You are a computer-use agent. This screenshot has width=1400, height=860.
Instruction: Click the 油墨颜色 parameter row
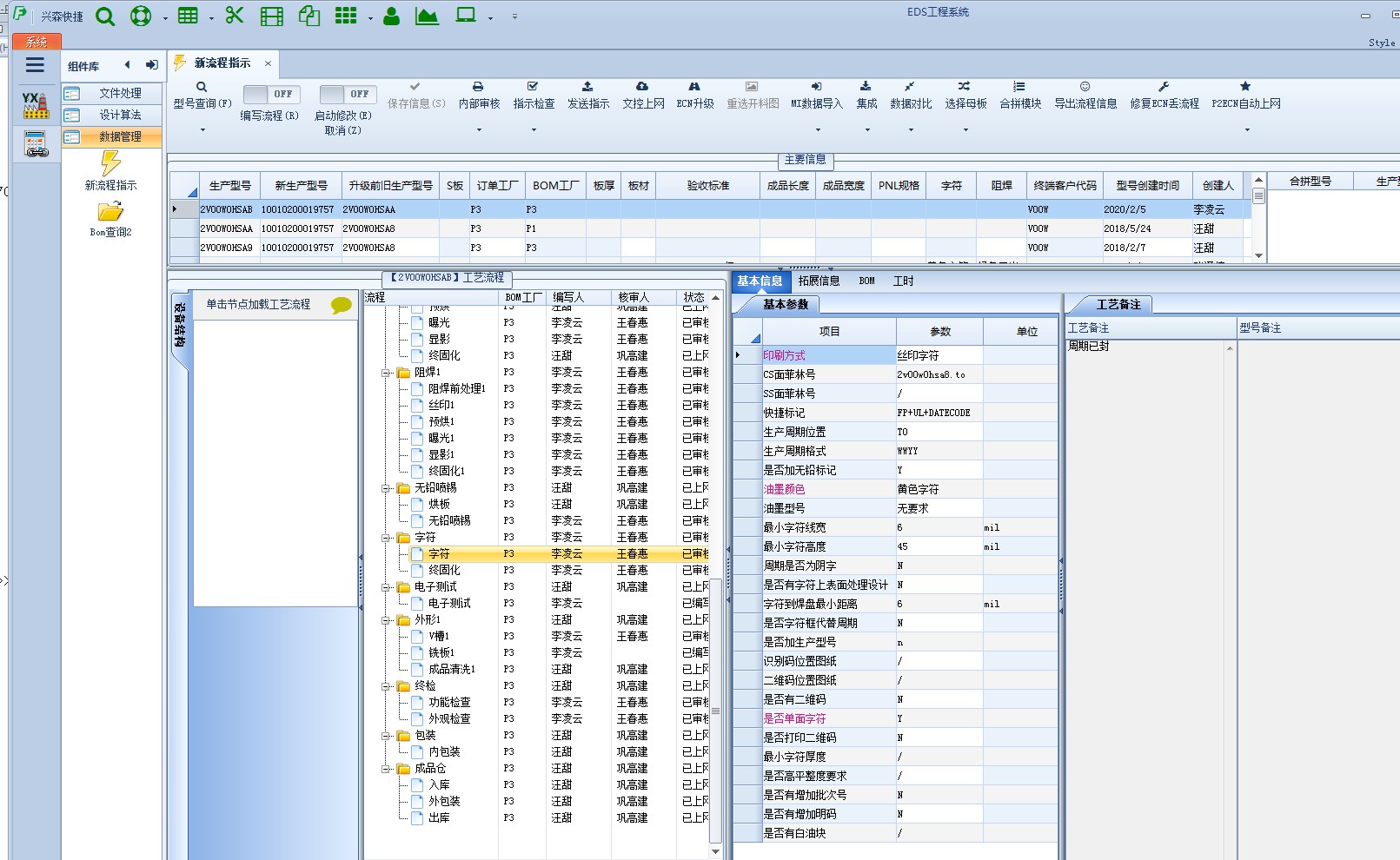896,489
